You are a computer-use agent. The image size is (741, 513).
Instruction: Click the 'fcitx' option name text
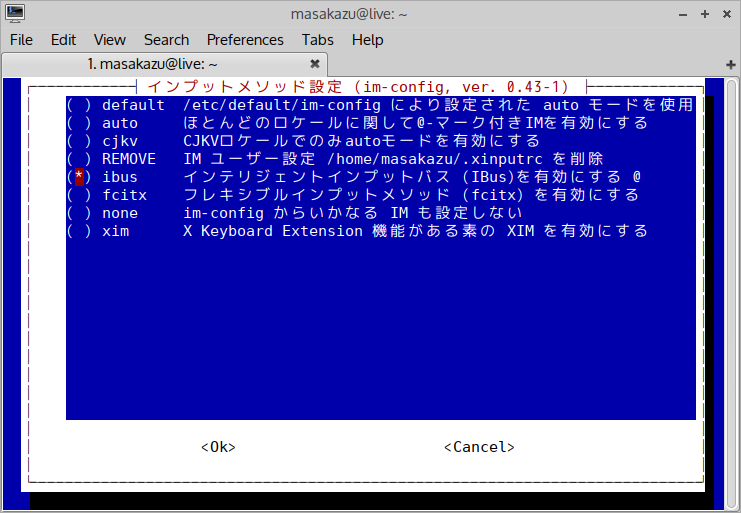point(125,195)
